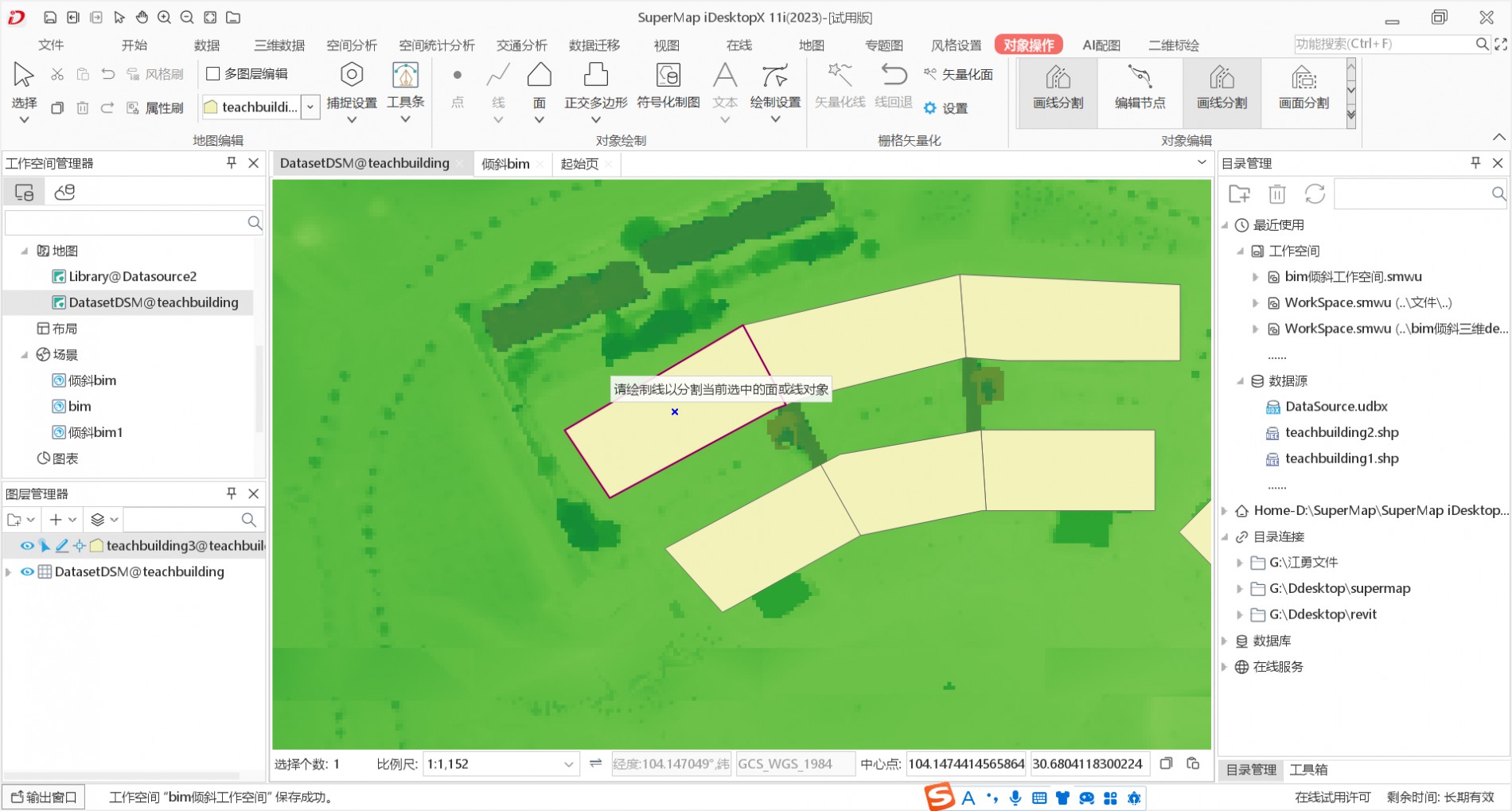The image size is (1512, 811).
Task: Click the swap arrows icon in map status bar
Action: [x=595, y=763]
